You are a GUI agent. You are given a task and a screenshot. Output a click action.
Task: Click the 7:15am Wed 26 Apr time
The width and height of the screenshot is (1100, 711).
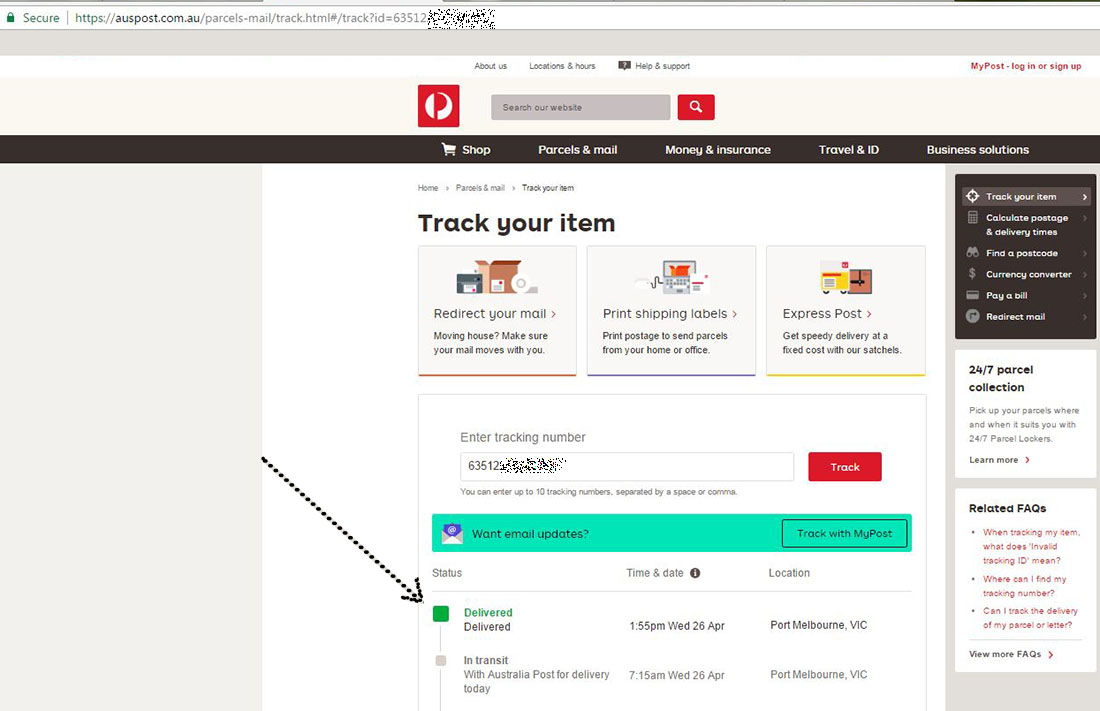coord(676,675)
